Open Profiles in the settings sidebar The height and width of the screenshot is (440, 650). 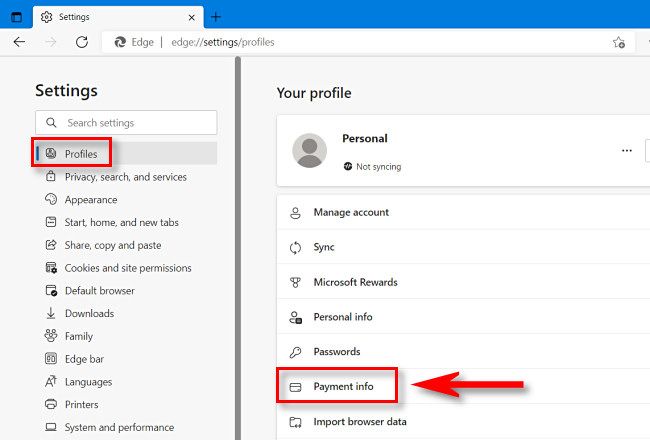tap(81, 154)
